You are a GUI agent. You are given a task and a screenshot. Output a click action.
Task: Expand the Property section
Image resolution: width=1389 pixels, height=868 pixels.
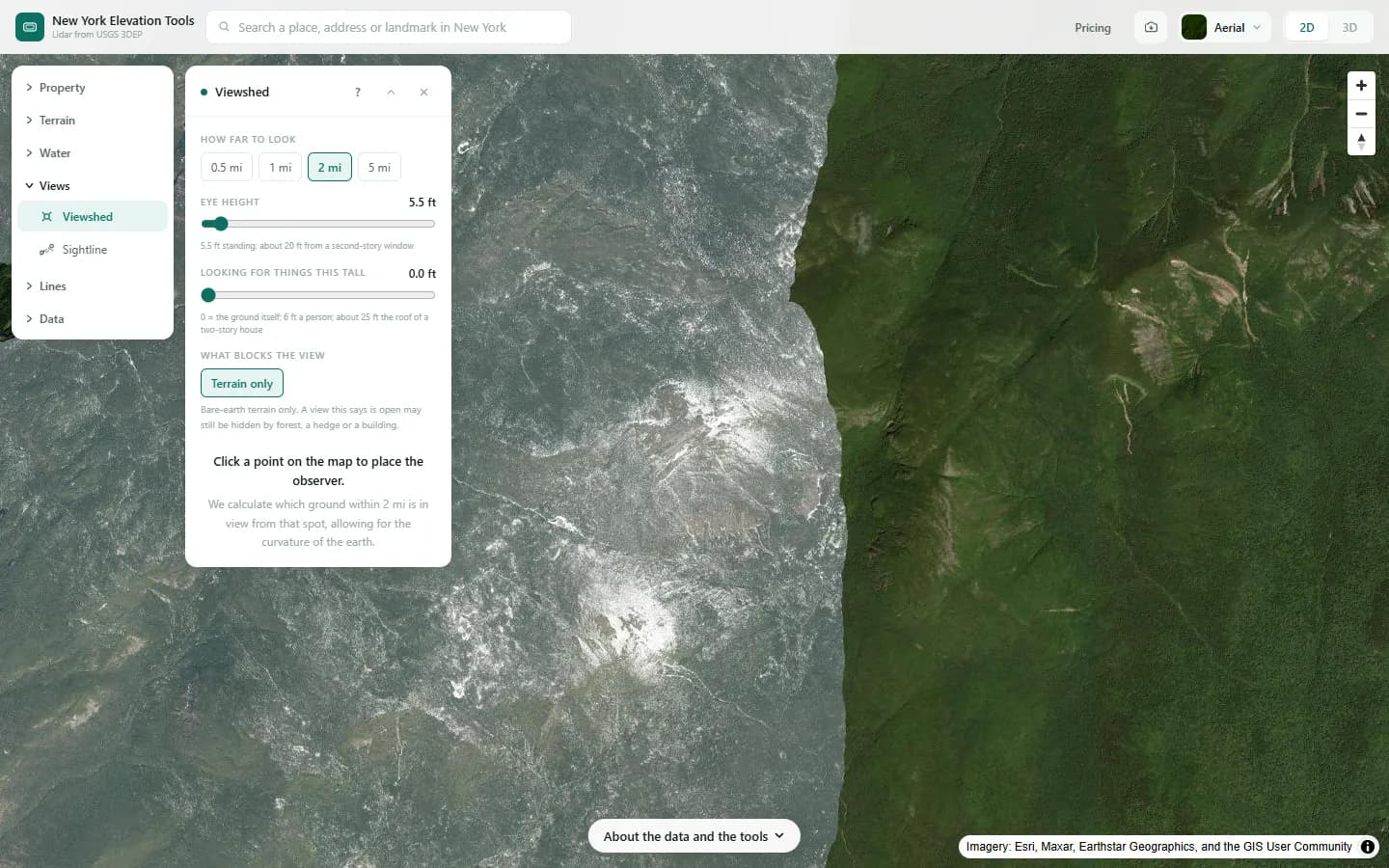point(93,88)
